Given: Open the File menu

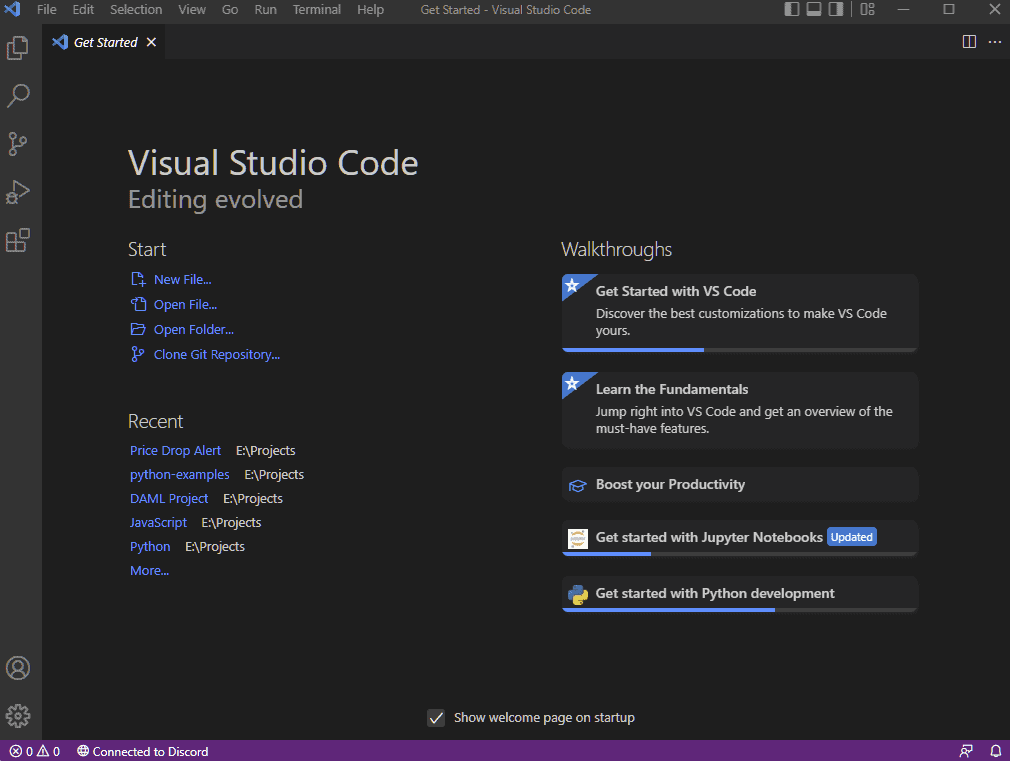Looking at the screenshot, I should [x=46, y=10].
